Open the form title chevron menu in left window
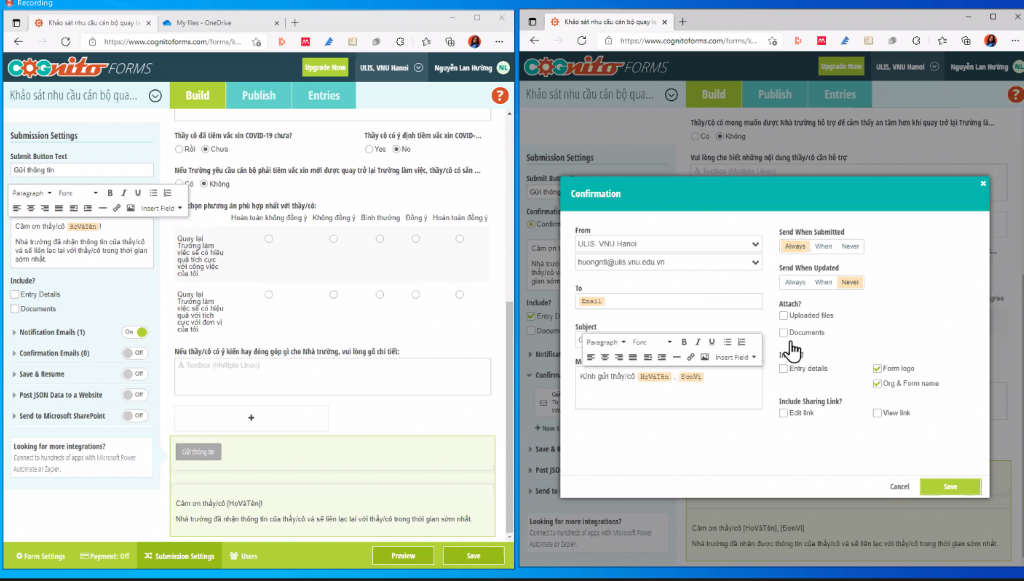Screen dimensions: 1024x581 [x=155, y=96]
